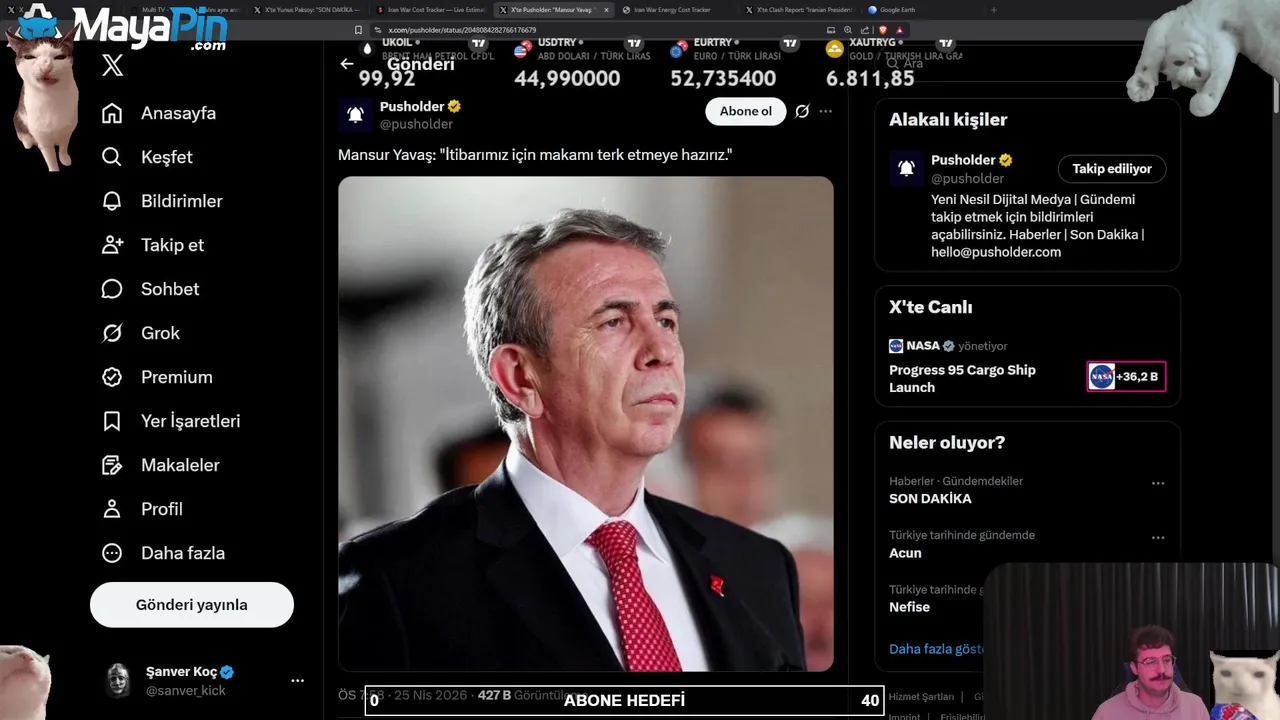
Task: Open Keşfet explore page
Action: (x=147, y=157)
